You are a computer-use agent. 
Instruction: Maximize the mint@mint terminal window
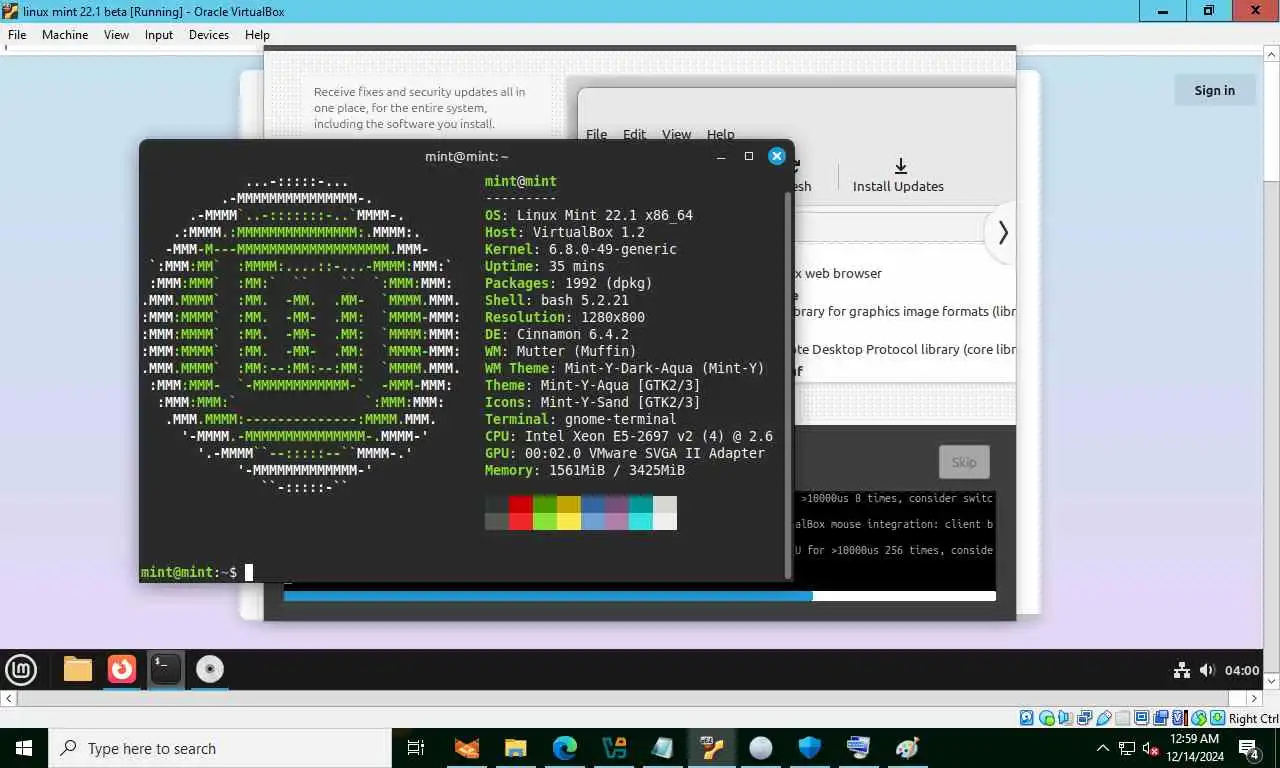[x=749, y=156]
